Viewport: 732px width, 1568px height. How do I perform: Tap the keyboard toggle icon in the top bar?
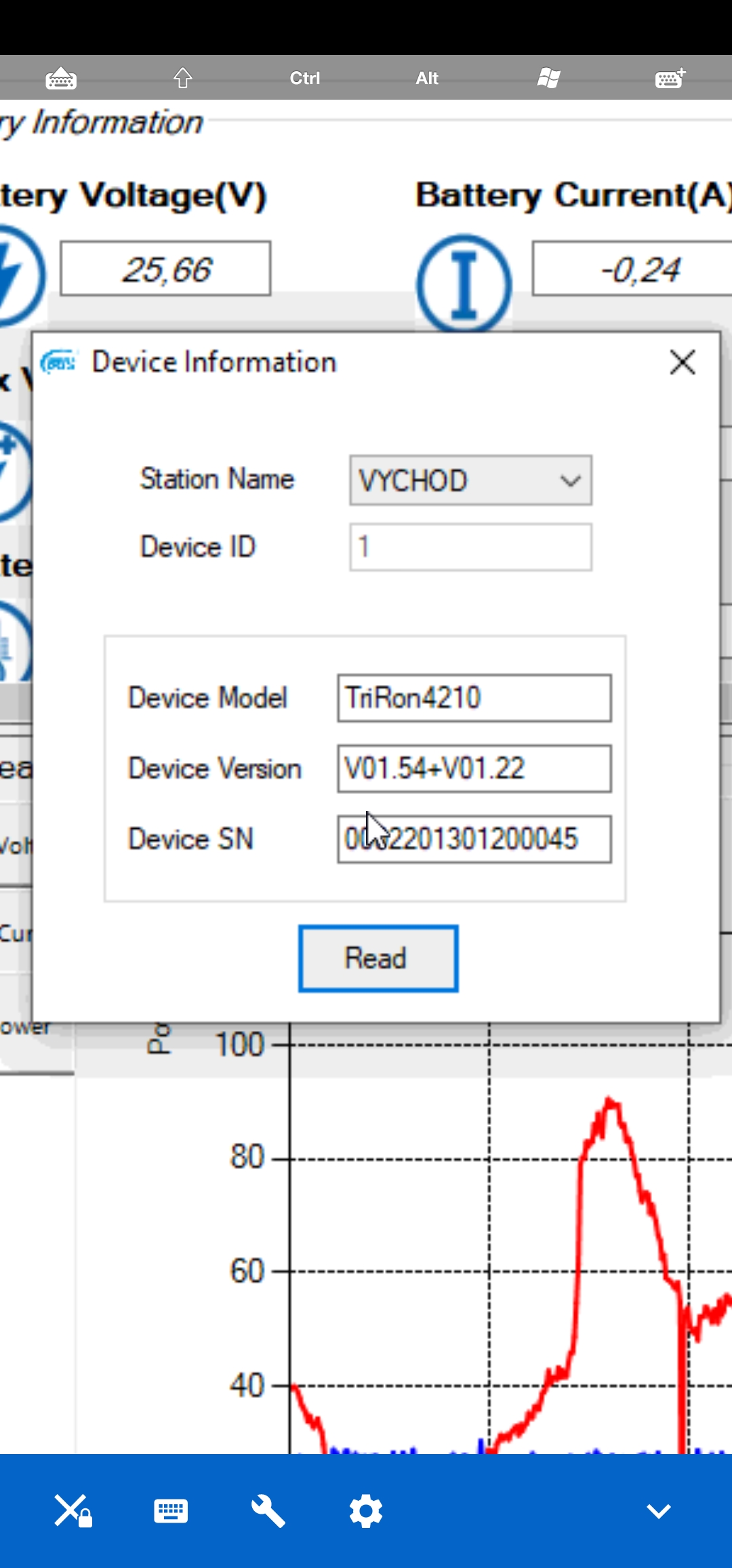(61, 78)
